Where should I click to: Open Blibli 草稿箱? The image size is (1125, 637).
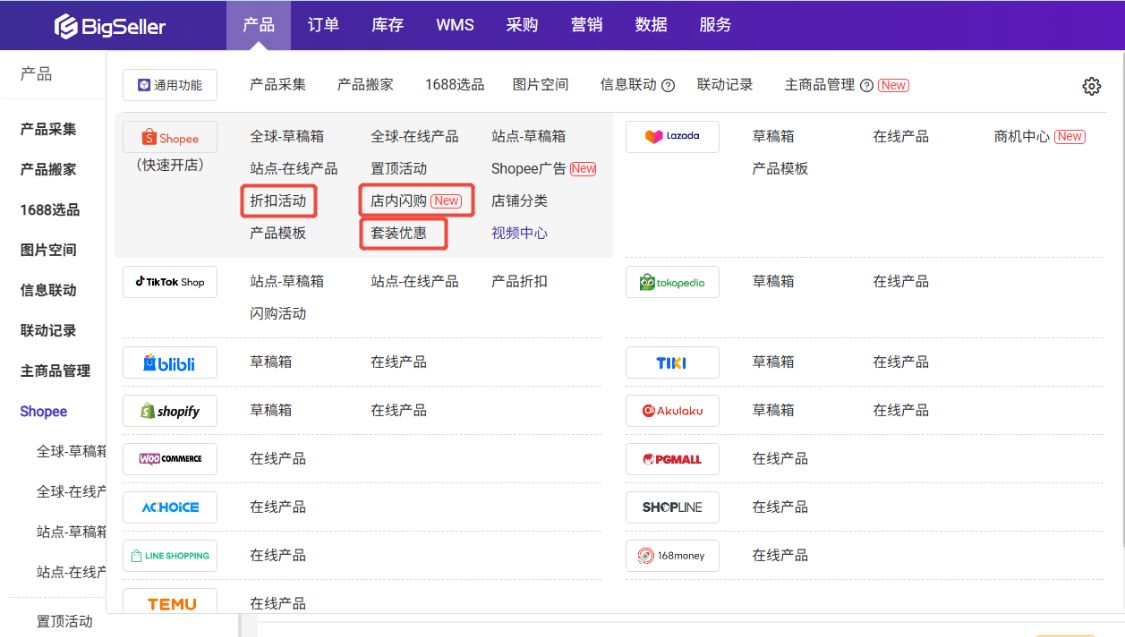click(x=270, y=362)
